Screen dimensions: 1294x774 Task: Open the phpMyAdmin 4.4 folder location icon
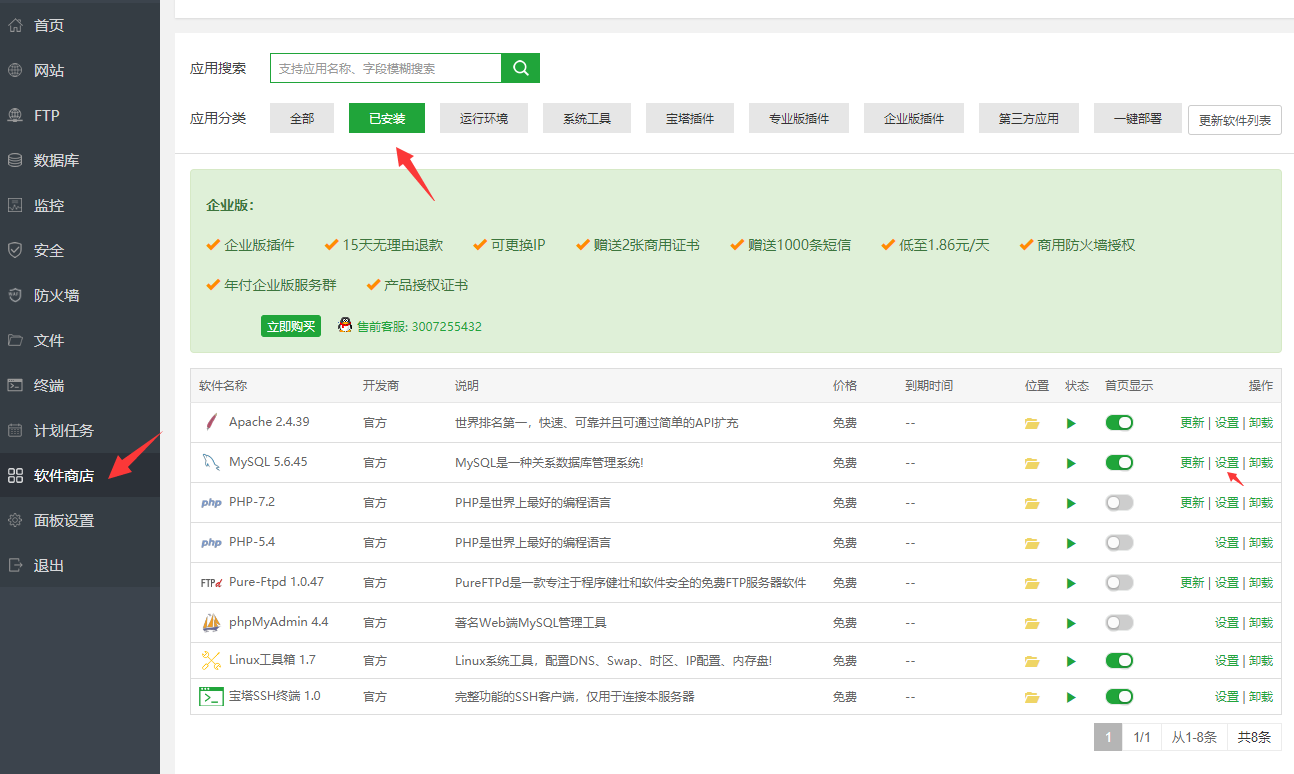(x=1032, y=623)
